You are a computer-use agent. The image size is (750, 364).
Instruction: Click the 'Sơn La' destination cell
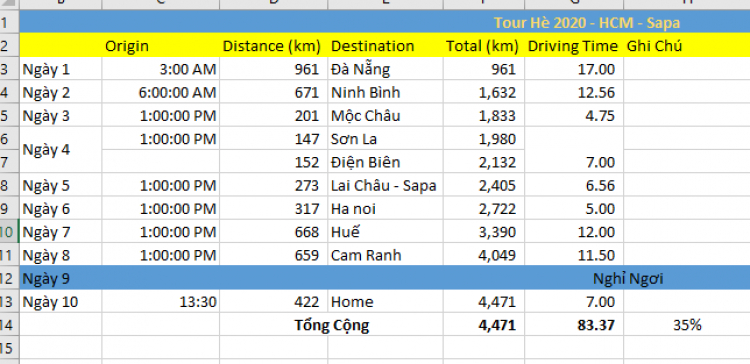point(386,139)
